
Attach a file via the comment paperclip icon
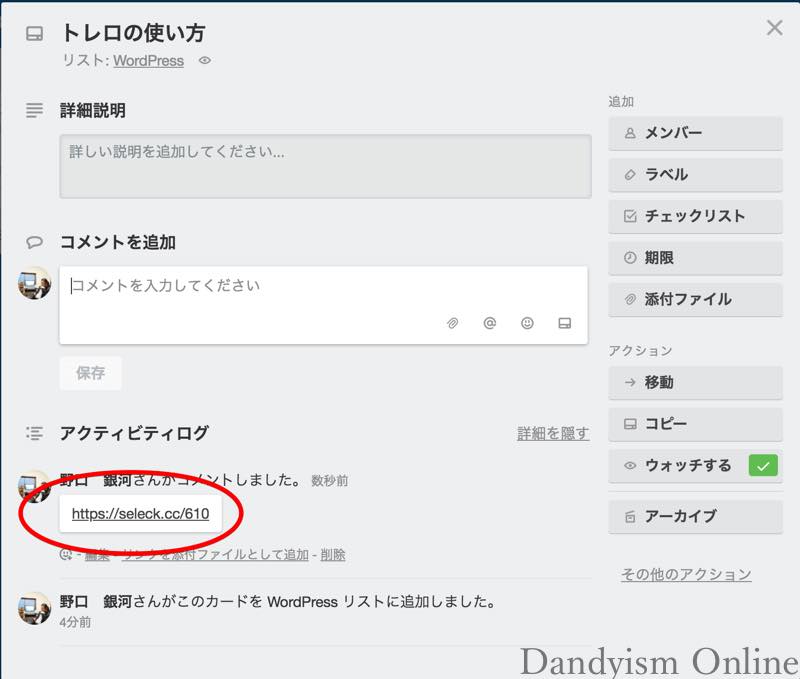pyautogui.click(x=452, y=323)
